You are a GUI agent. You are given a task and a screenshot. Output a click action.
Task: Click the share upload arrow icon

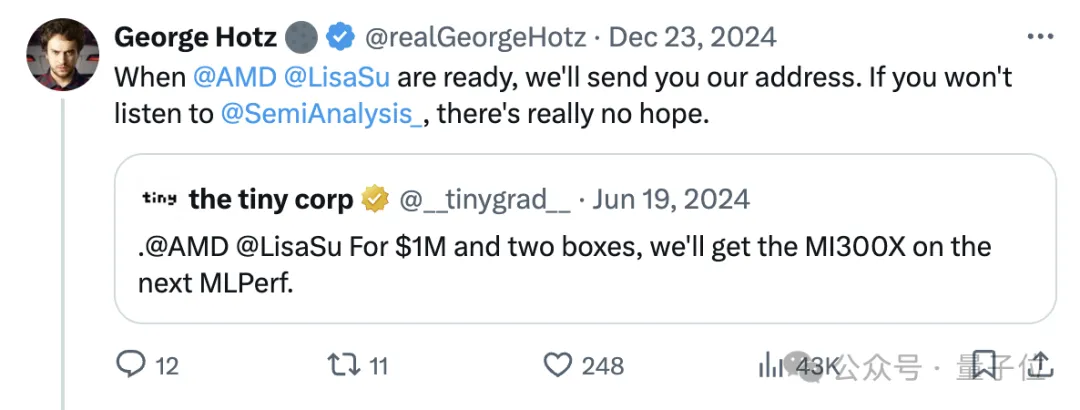click(1039, 365)
